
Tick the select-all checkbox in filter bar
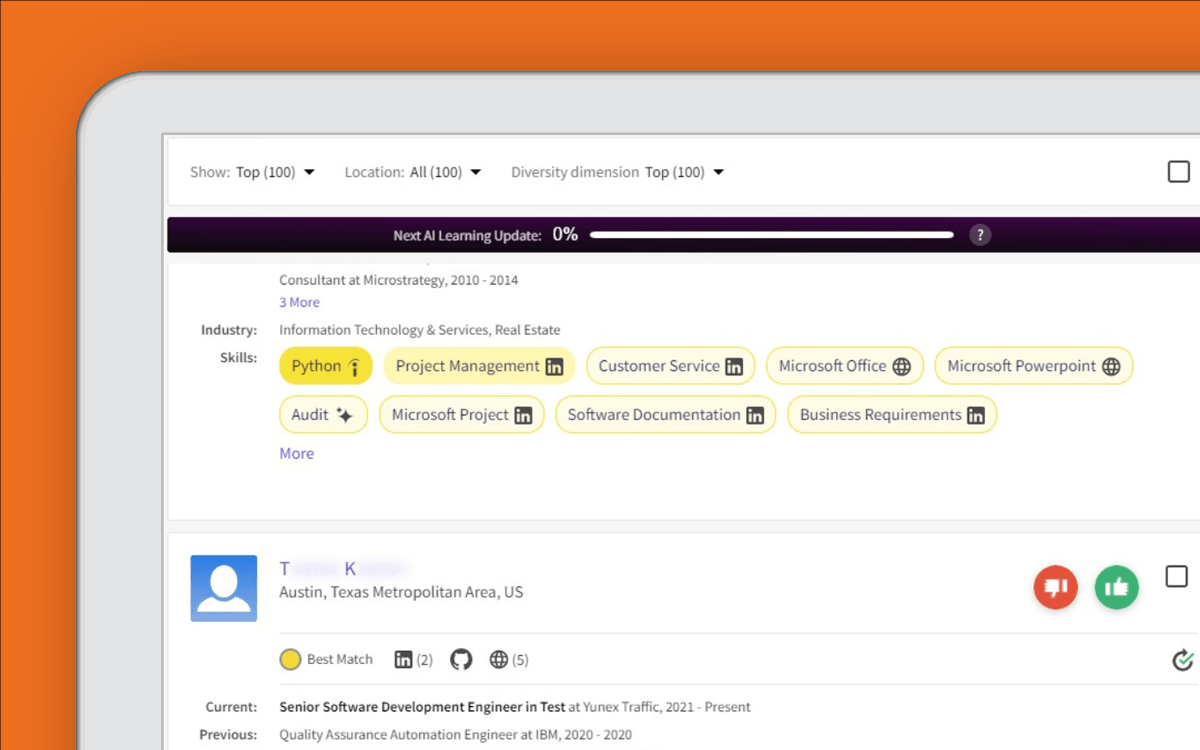pyautogui.click(x=1179, y=171)
